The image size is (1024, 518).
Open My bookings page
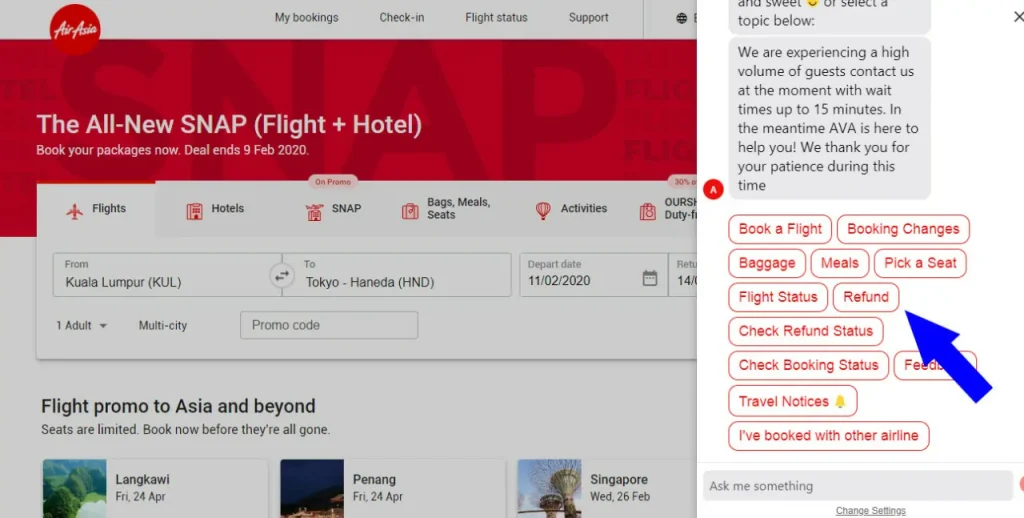pos(306,18)
